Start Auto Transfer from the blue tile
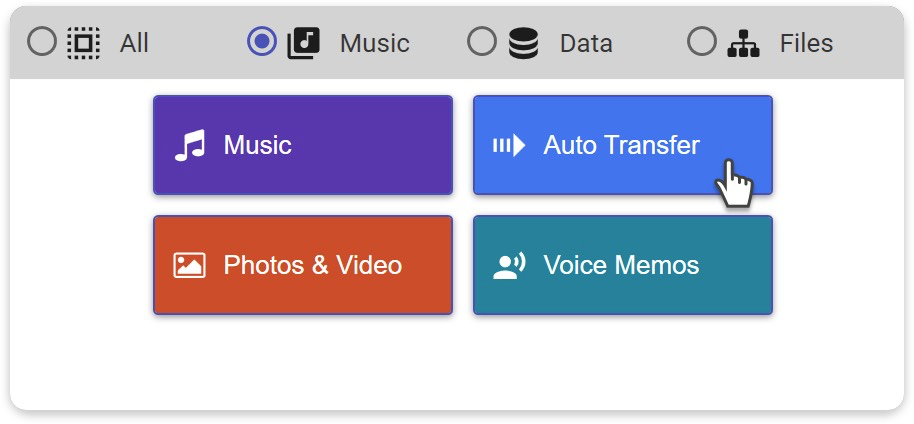 coord(622,145)
